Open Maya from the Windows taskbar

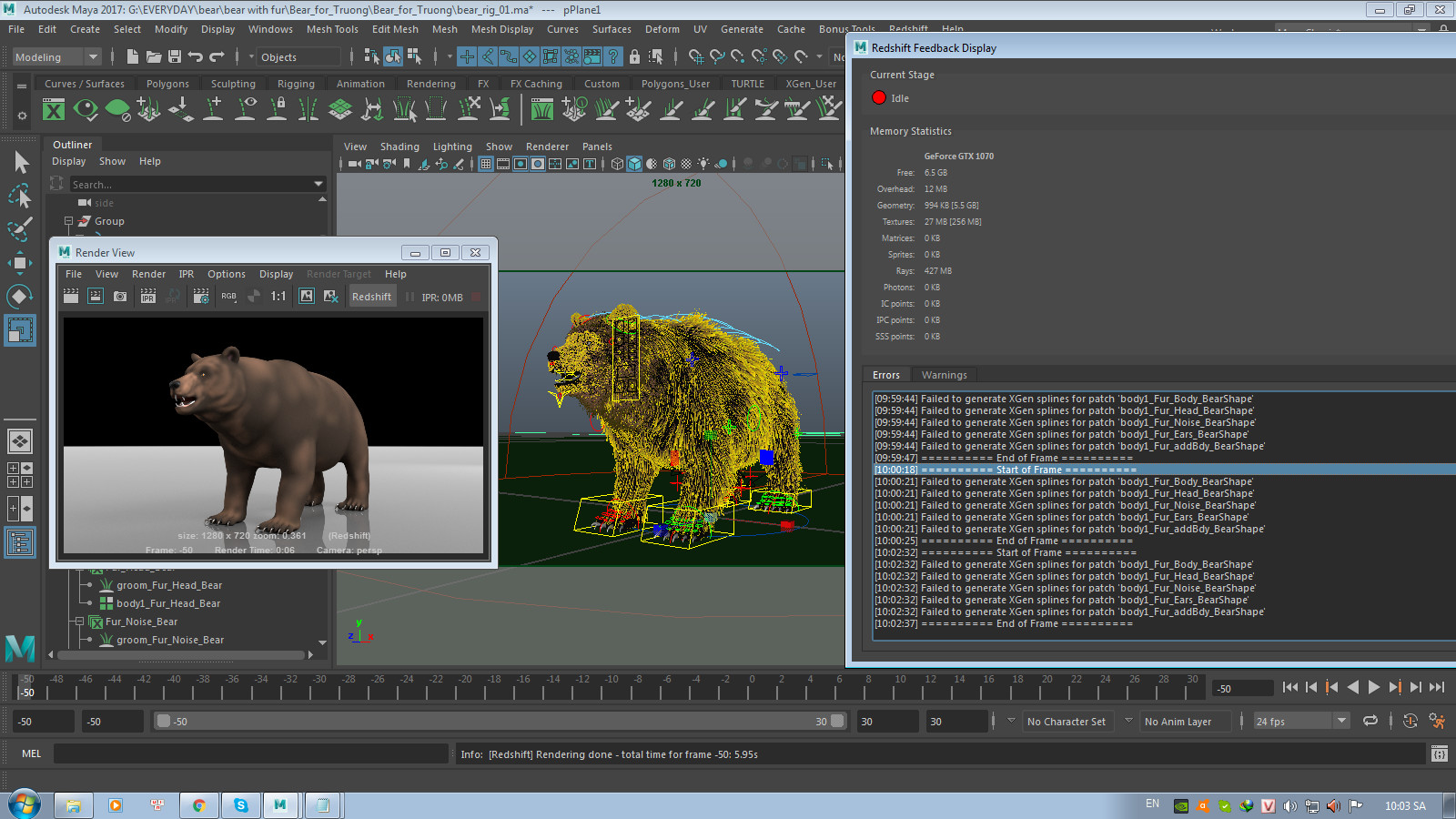coord(280,805)
